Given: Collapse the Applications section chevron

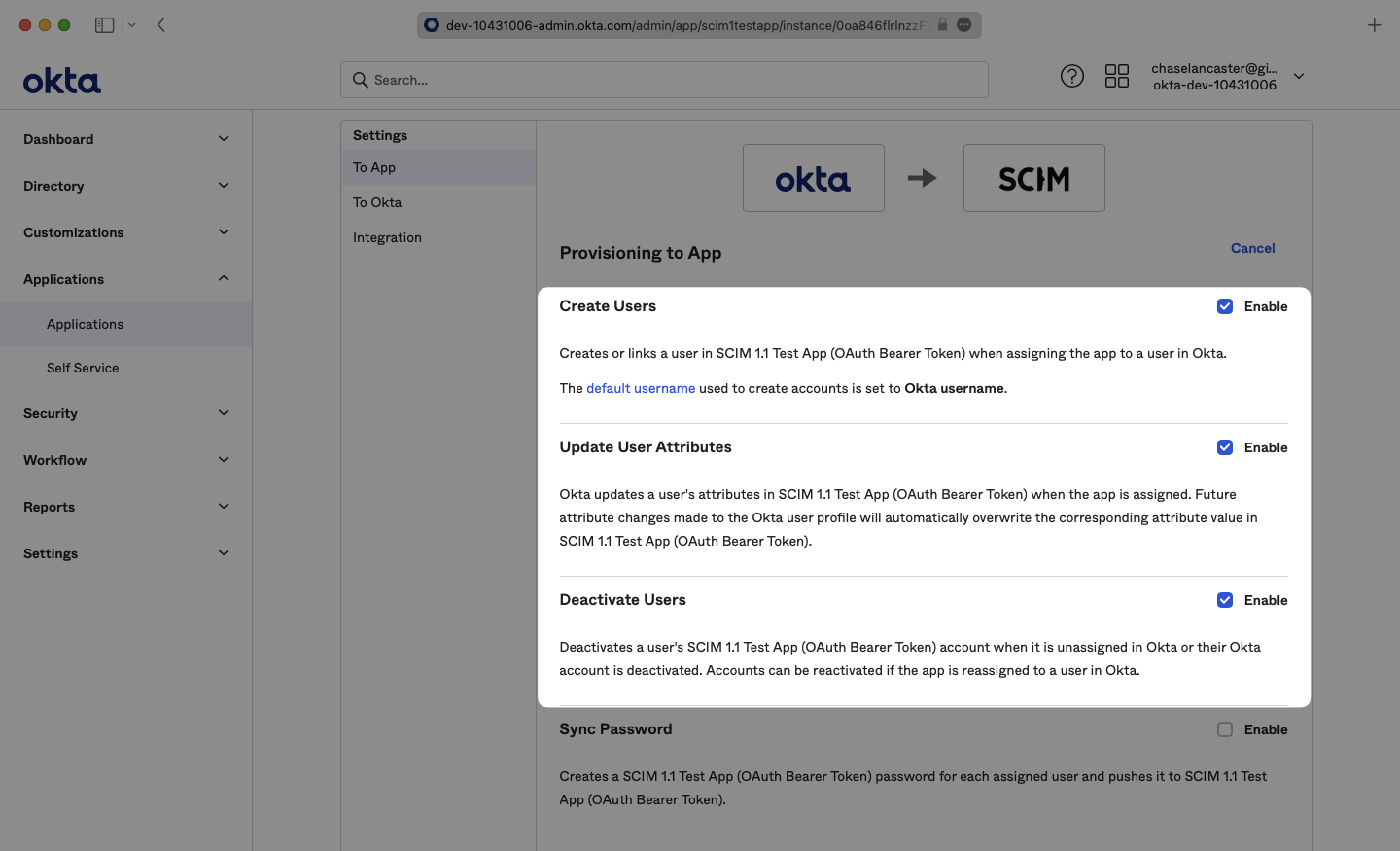Looking at the screenshot, I should 224,279.
